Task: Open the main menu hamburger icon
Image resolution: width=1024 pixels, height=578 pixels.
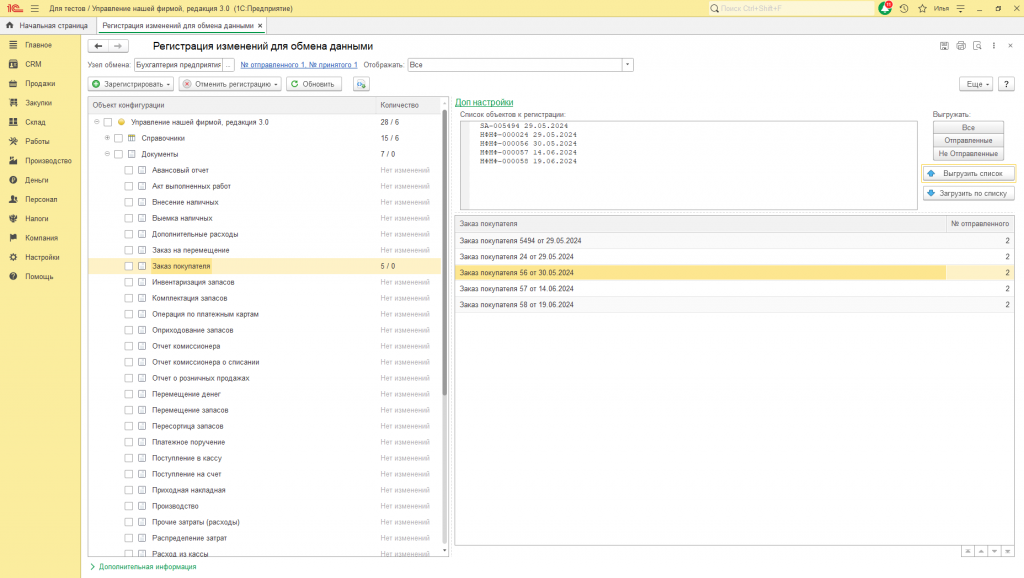Action: 35,8
